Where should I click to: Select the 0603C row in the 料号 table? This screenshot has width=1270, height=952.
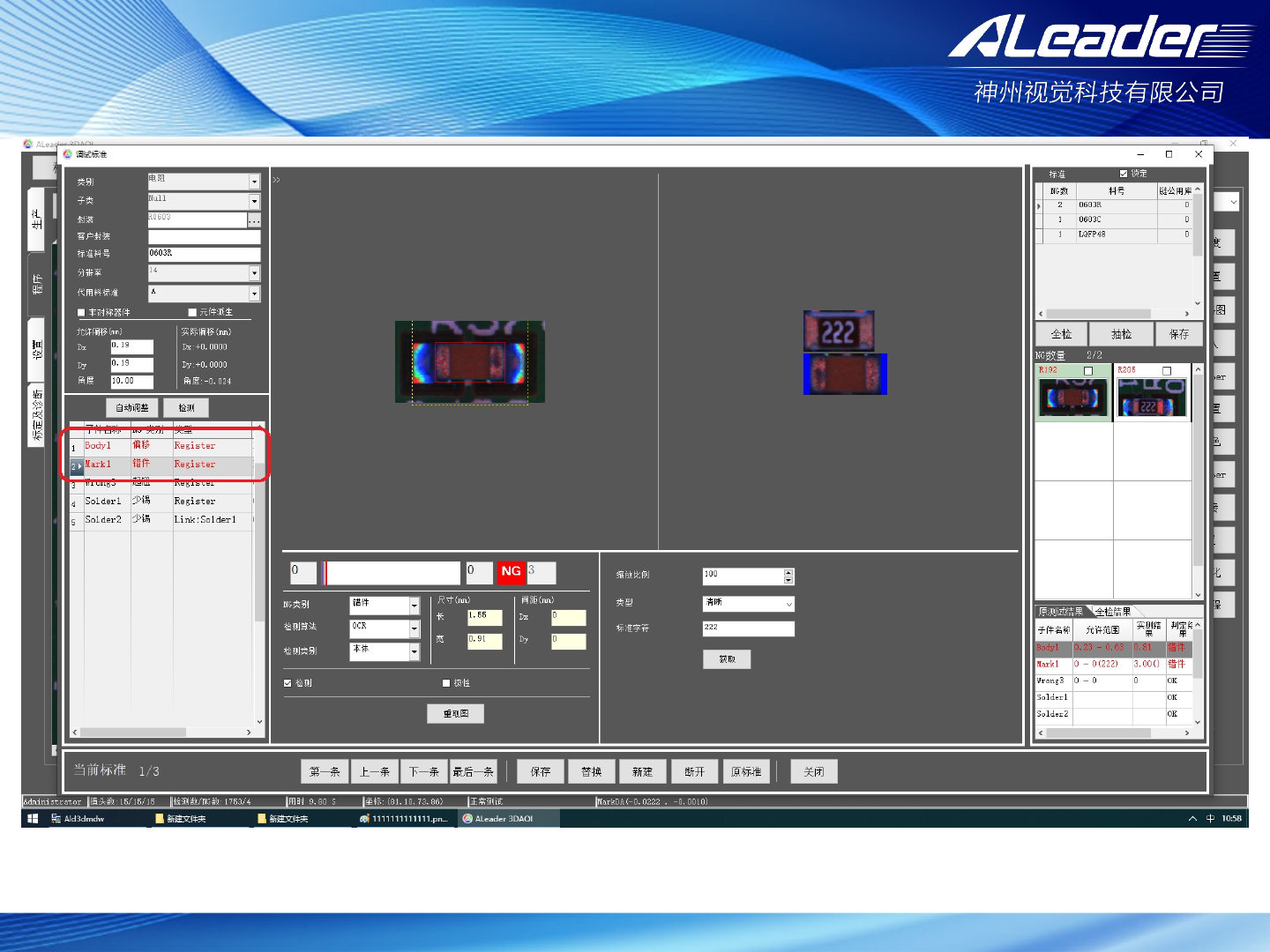pos(1115,219)
